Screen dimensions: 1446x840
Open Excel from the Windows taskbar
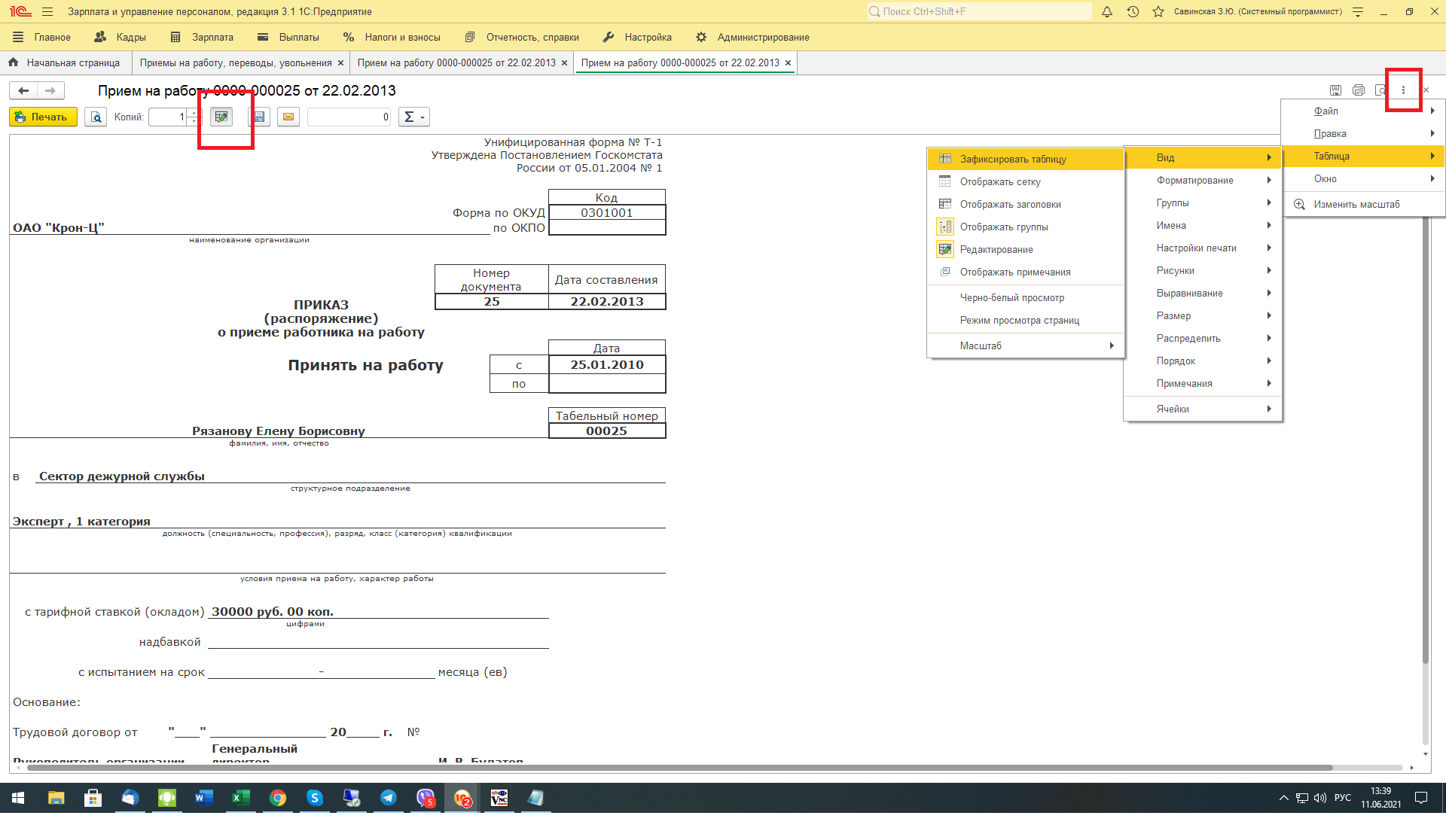click(240, 798)
